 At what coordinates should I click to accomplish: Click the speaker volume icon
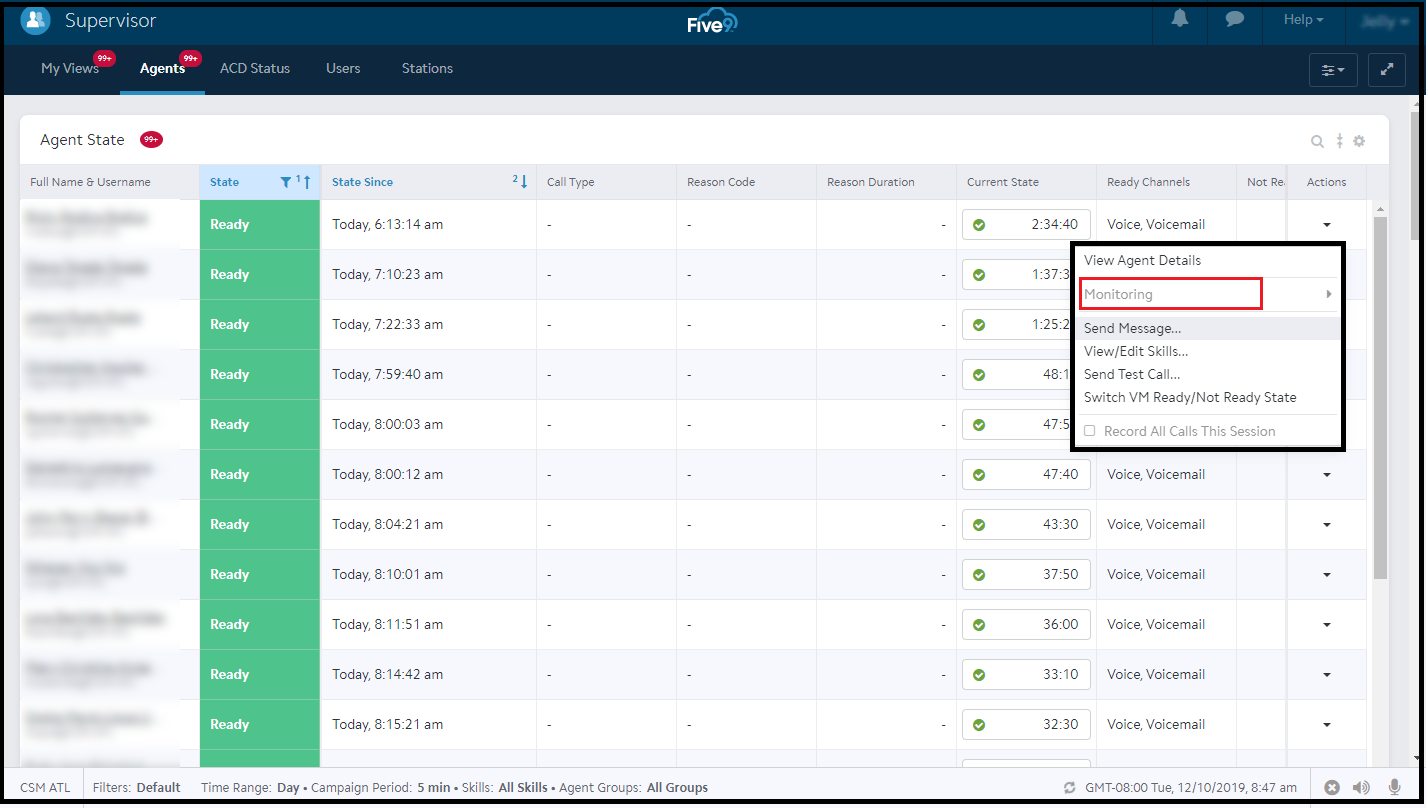[1361, 788]
